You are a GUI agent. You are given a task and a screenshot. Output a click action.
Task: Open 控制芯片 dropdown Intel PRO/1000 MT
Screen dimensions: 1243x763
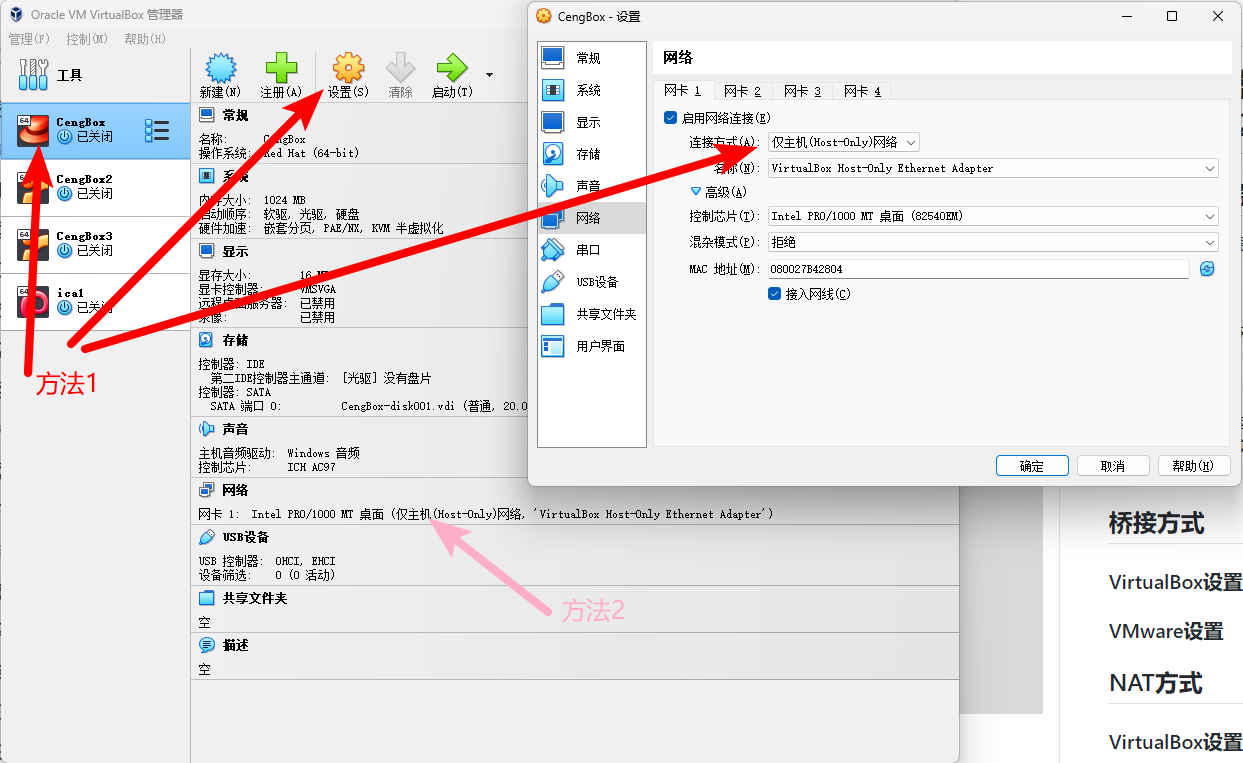pos(993,216)
